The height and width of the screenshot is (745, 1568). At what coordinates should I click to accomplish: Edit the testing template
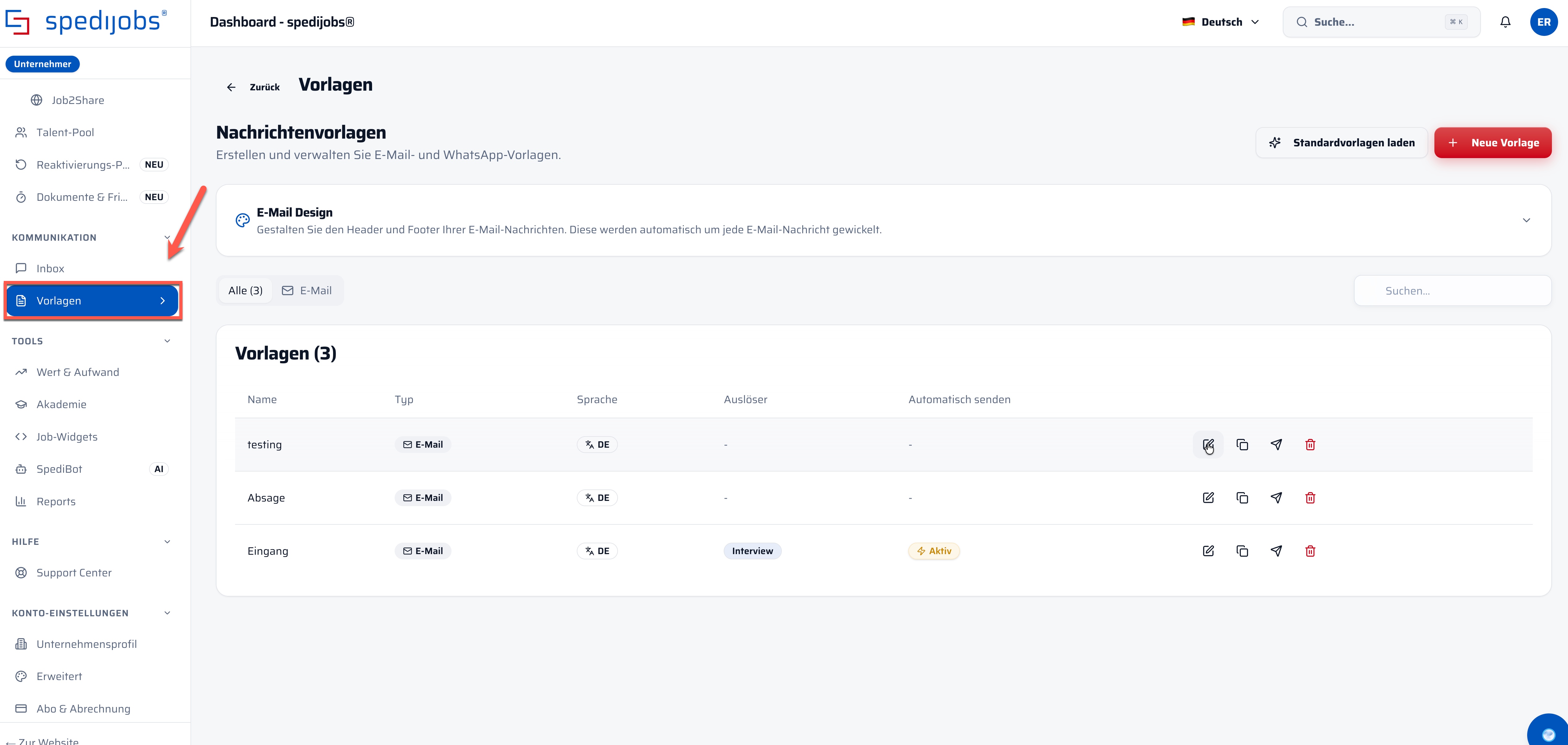click(x=1208, y=445)
